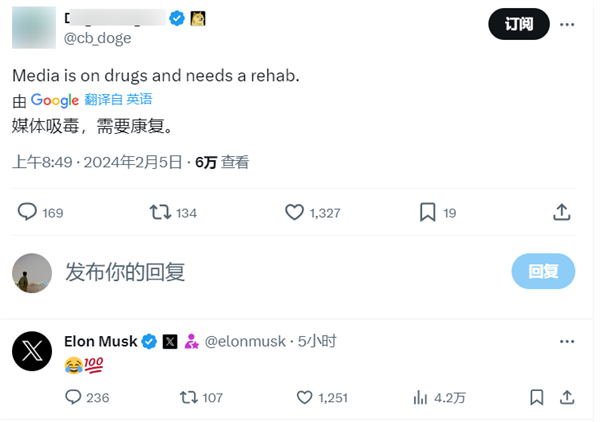This screenshot has width=600, height=422.
Task: Repost Elon Musk's reply
Action: click(x=187, y=397)
